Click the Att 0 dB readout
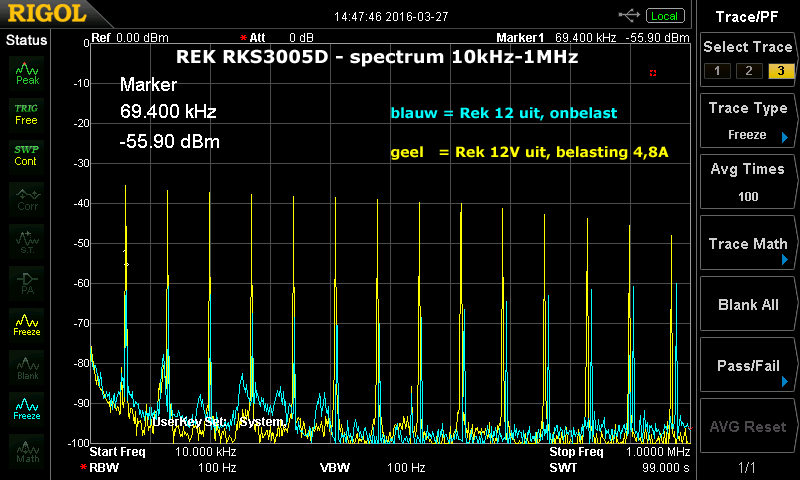 point(276,38)
